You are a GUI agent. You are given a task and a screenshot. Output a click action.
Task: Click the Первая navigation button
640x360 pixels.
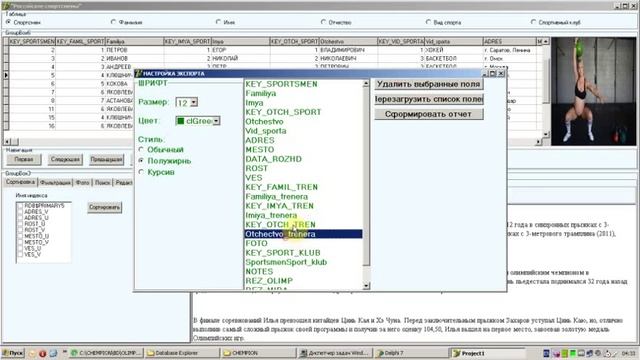(x=24, y=160)
